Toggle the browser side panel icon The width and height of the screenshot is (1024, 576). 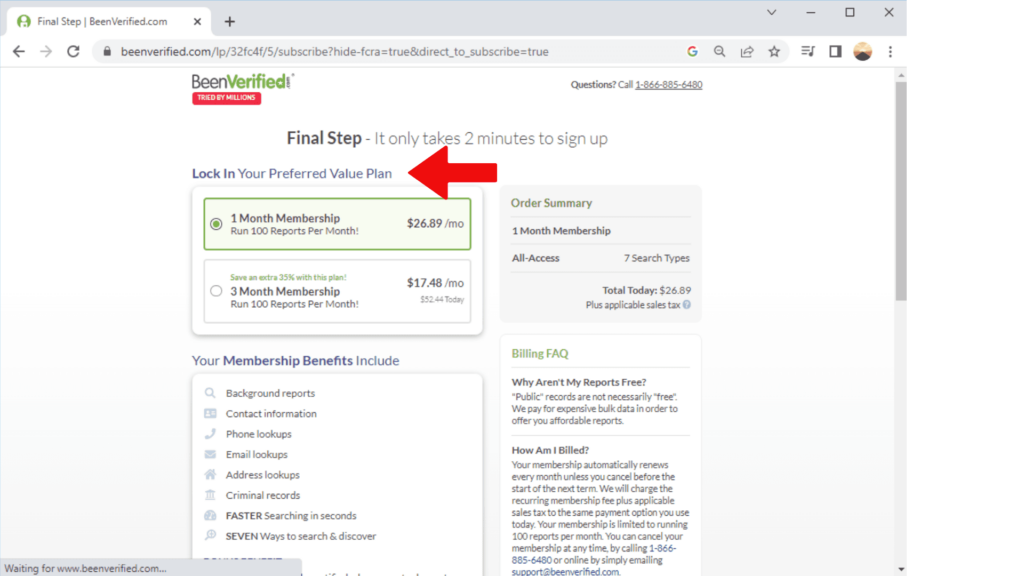point(835,52)
